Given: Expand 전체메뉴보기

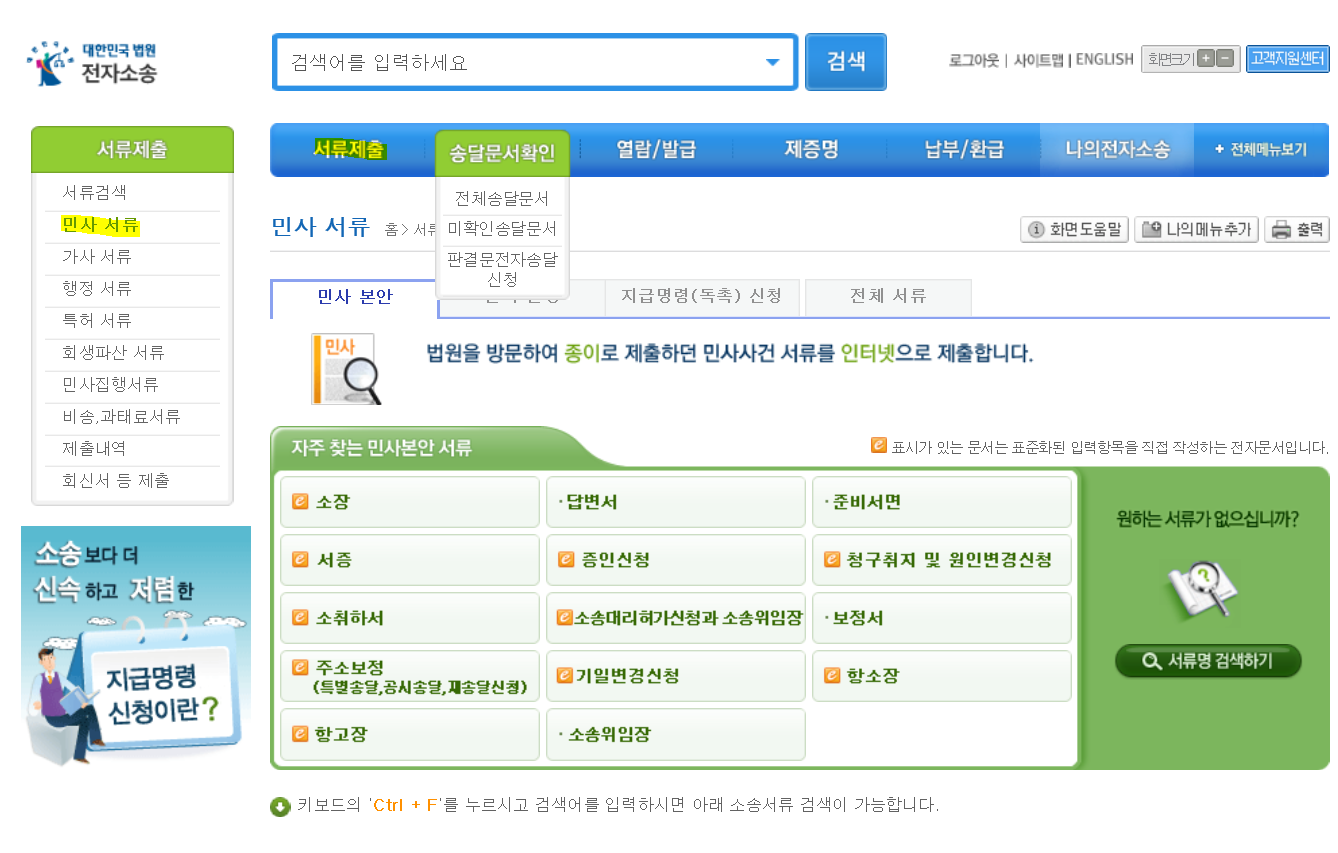Looking at the screenshot, I should pos(1261,150).
